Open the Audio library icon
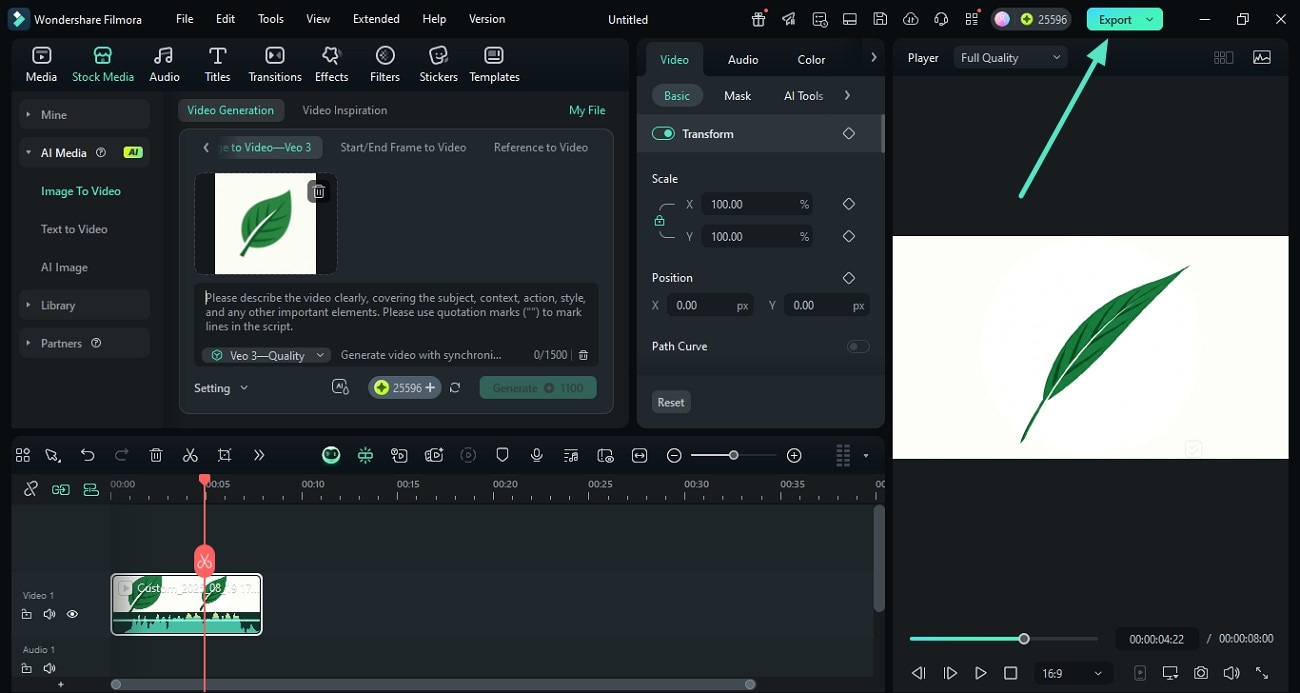 click(164, 64)
